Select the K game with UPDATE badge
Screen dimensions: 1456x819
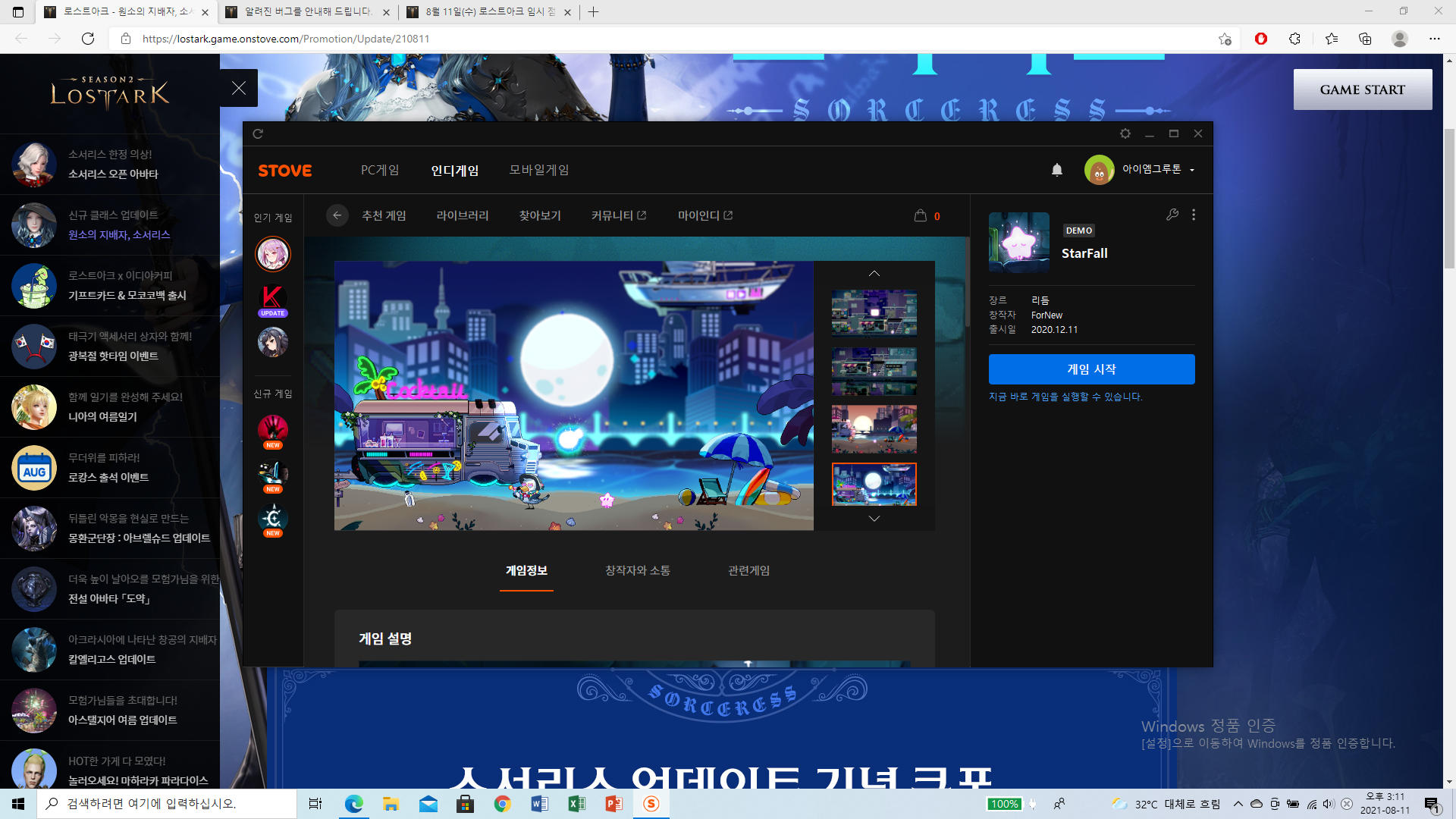coord(272,299)
